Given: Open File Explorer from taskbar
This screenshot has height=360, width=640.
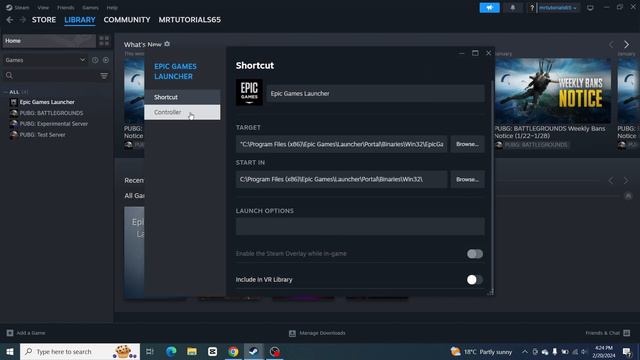Looking at the screenshot, I should (192, 351).
